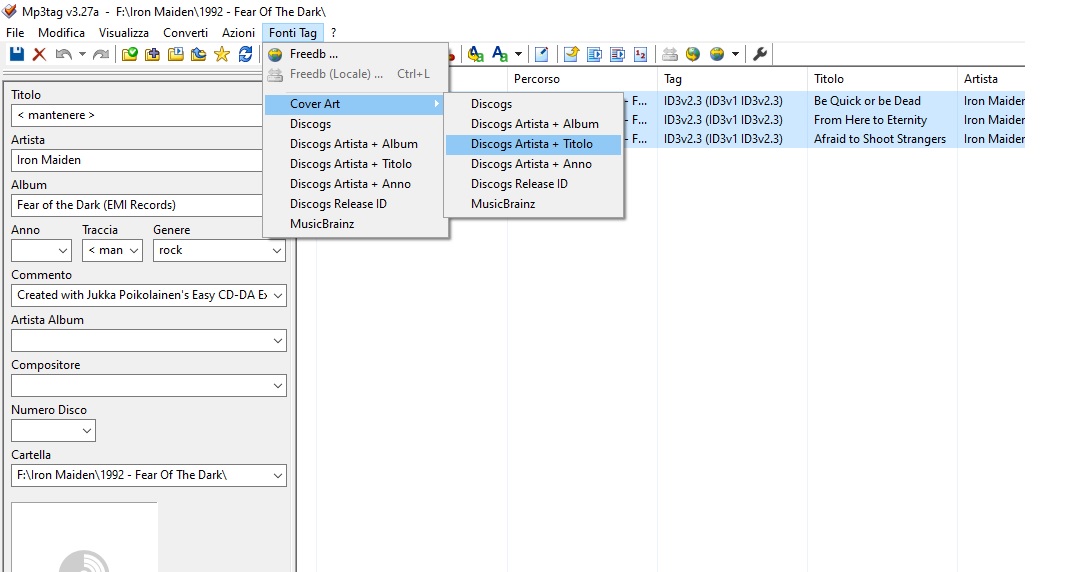
Task: Choose Freedb ... from Fonti Tag menu
Action: [x=355, y=54]
